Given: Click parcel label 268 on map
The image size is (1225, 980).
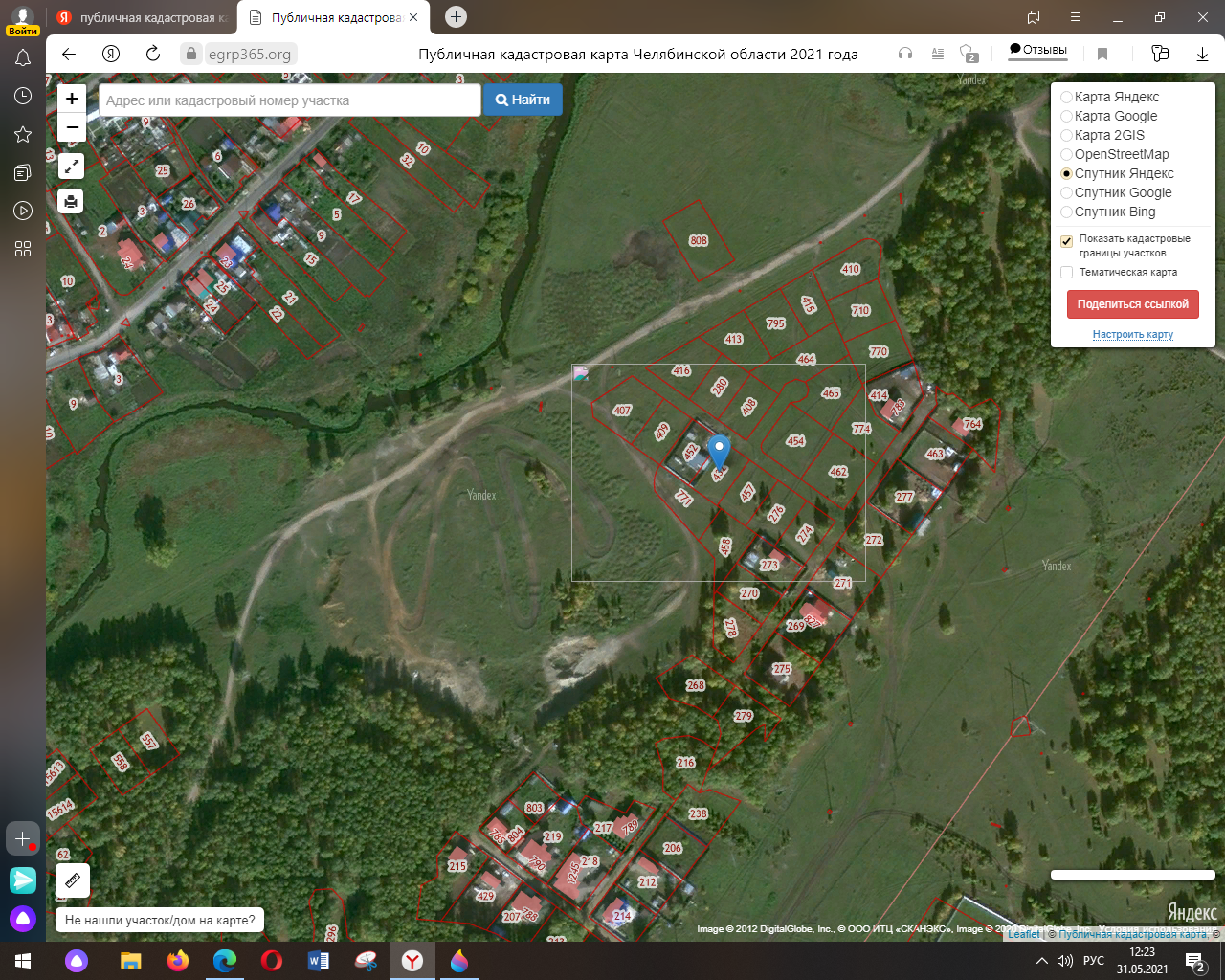Looking at the screenshot, I should (x=696, y=685).
